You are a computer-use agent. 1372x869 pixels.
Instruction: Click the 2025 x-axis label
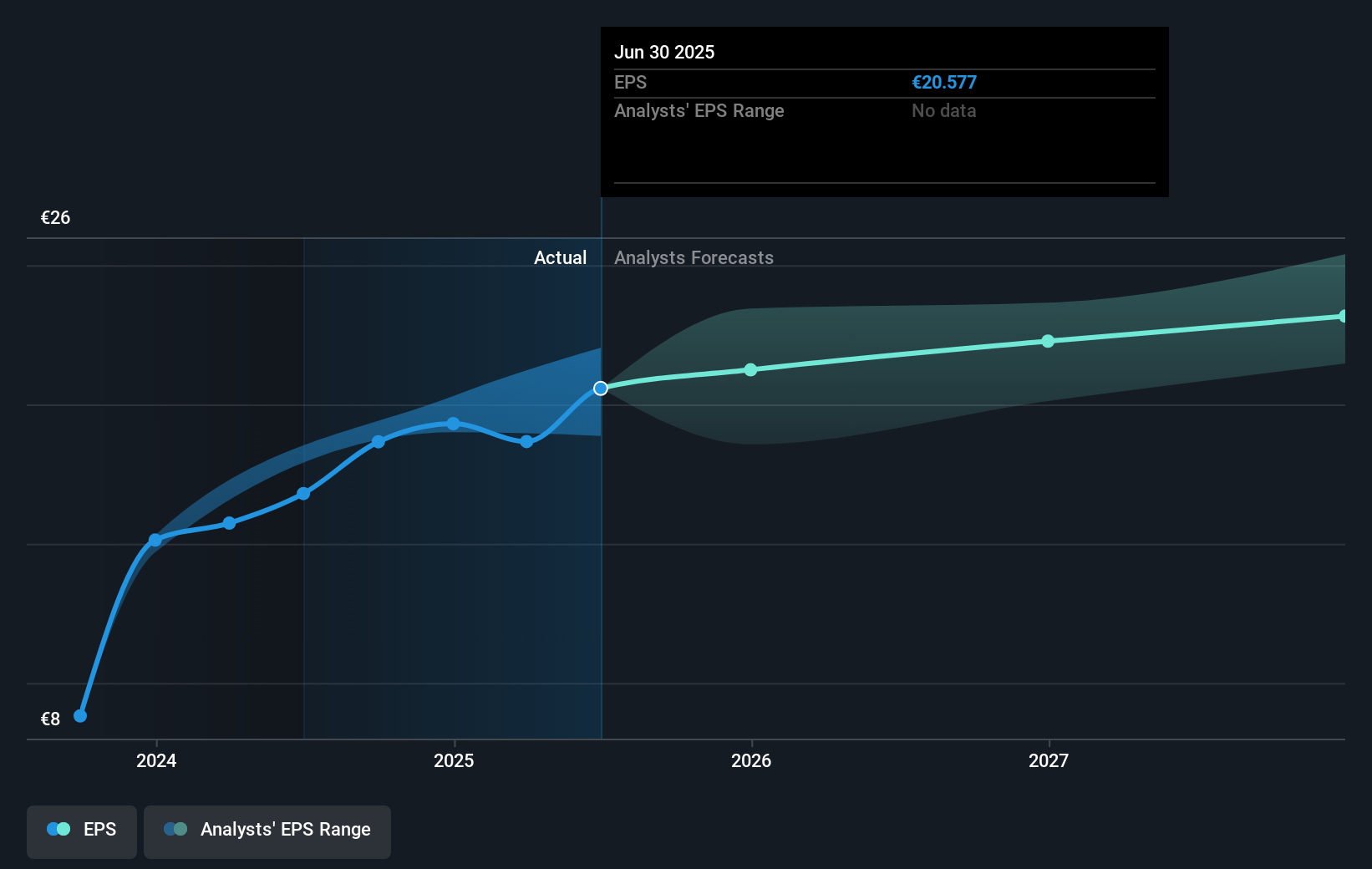[454, 760]
